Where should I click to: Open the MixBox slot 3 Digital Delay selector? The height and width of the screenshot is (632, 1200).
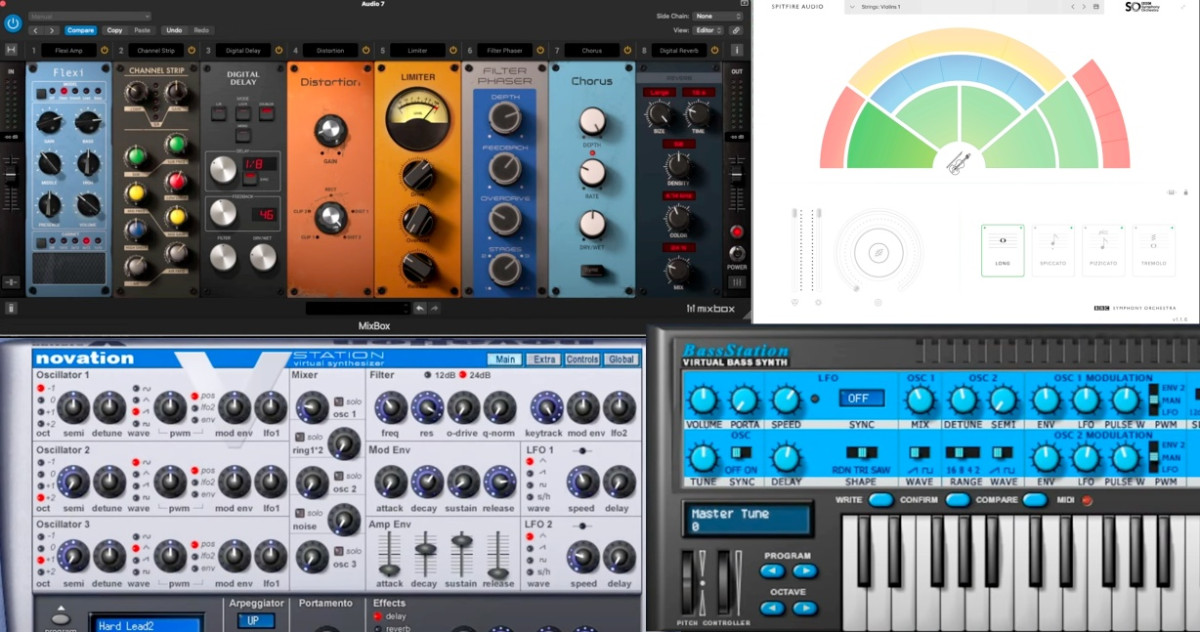(241, 50)
